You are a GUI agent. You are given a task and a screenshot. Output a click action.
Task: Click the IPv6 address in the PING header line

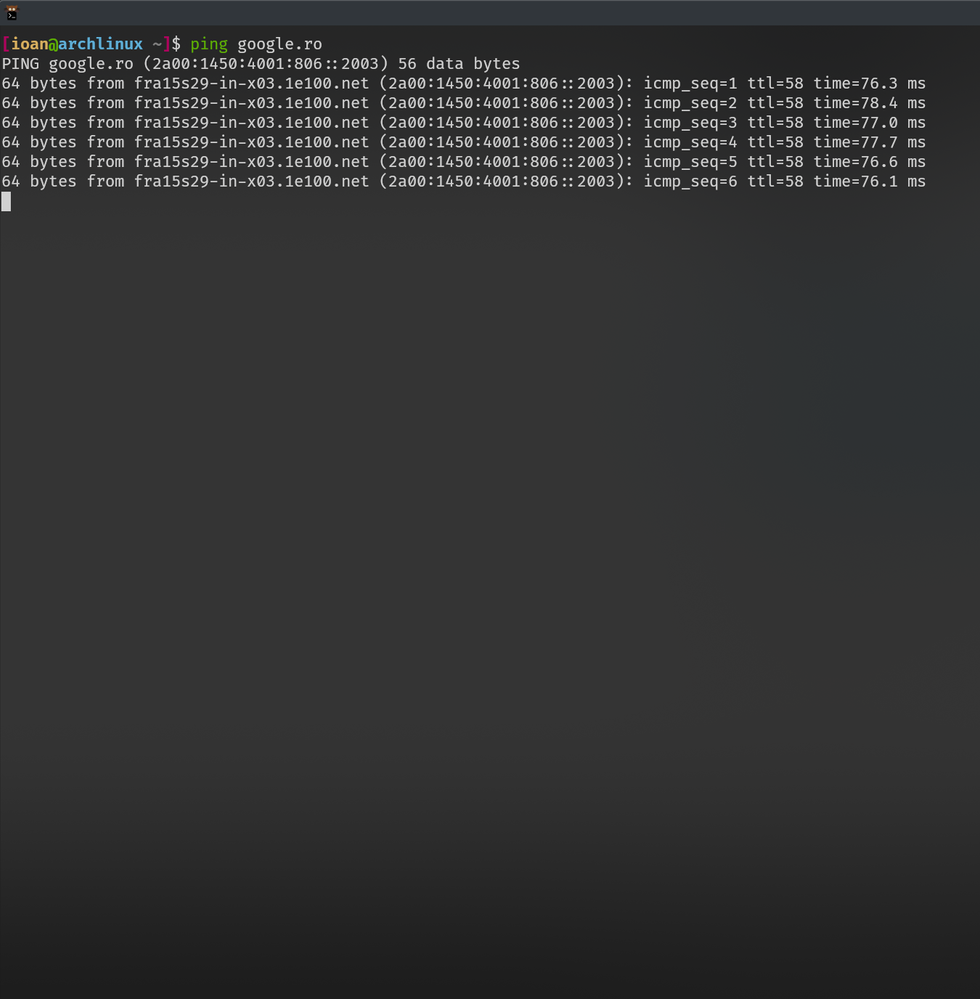[x=265, y=64]
